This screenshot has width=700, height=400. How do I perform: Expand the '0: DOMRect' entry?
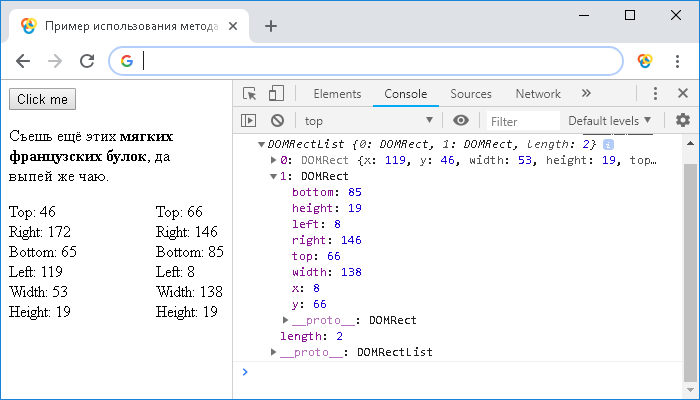pos(274,160)
